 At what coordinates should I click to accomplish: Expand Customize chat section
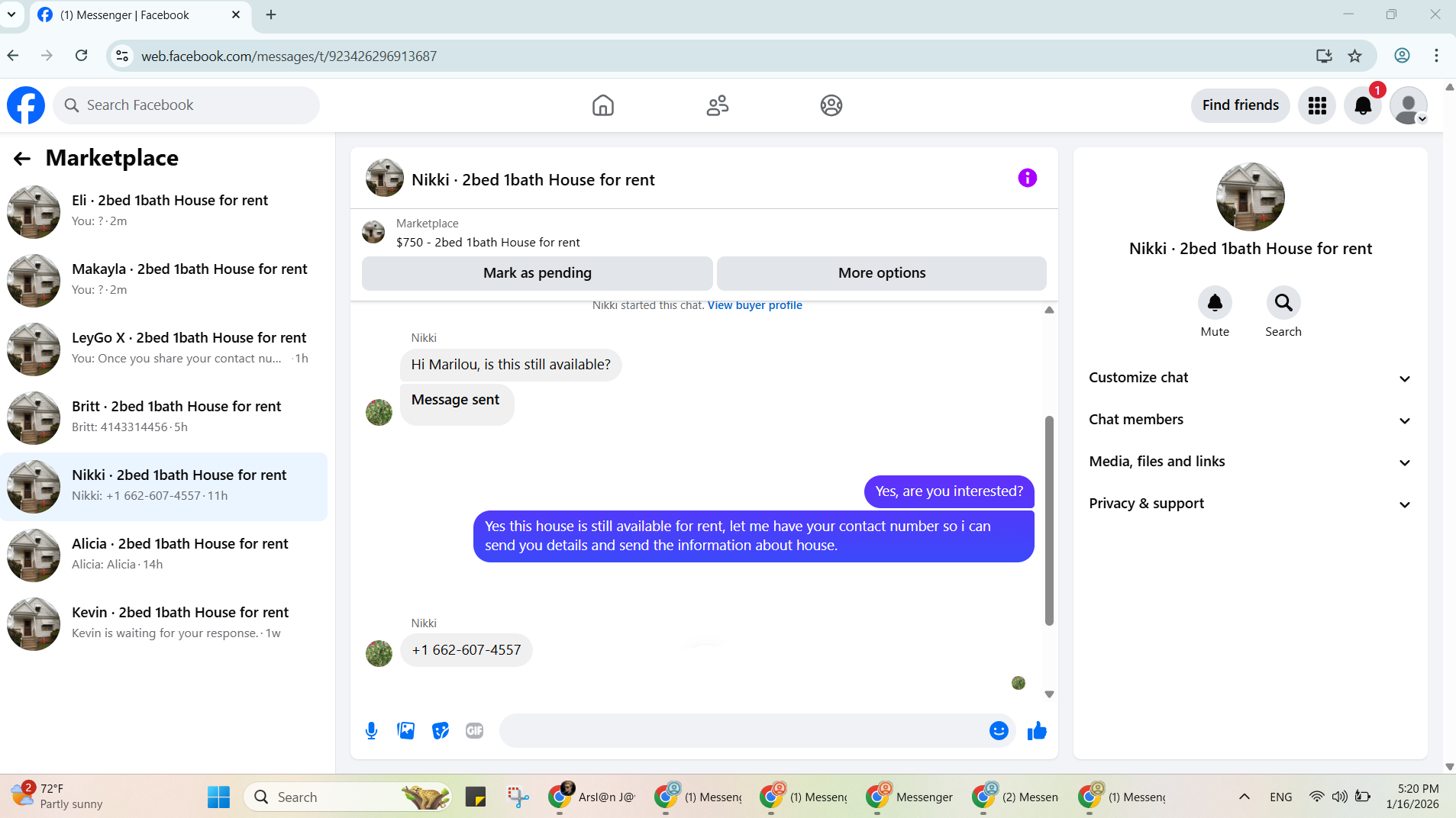click(x=1250, y=378)
